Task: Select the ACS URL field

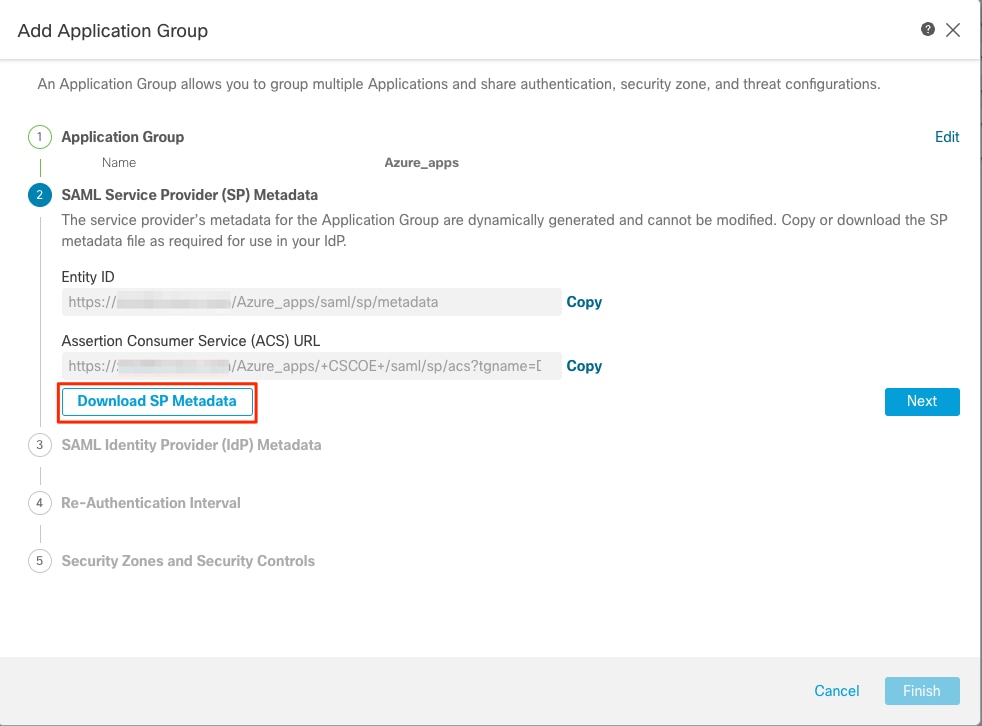Action: 311,366
